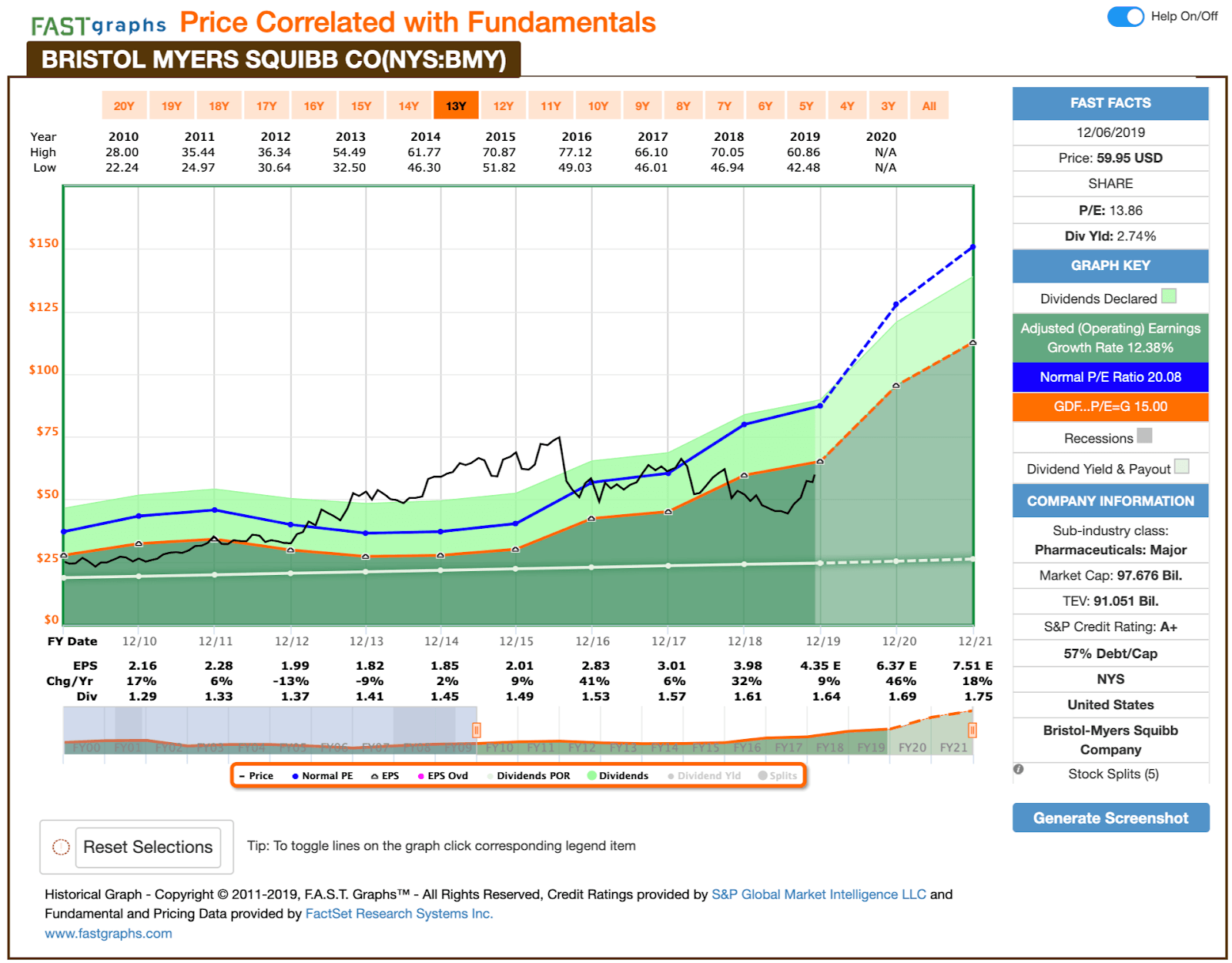1232x963 pixels.
Task: Click the FY20 label in range navigator
Action: coord(912,747)
